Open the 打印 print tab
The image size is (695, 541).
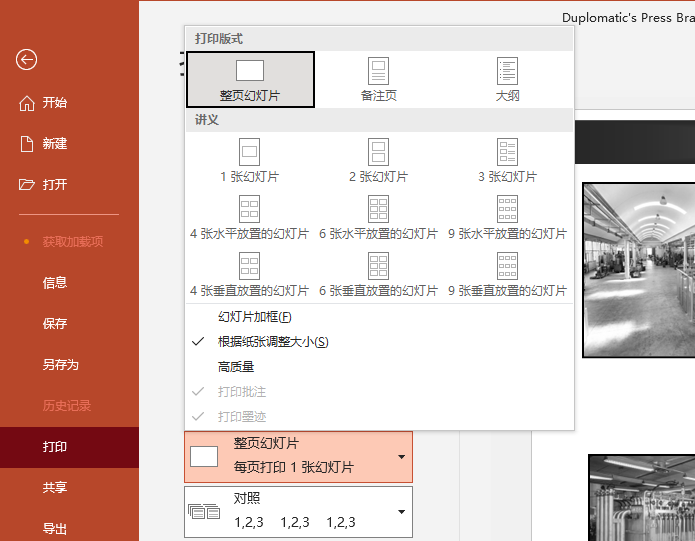click(x=69, y=447)
